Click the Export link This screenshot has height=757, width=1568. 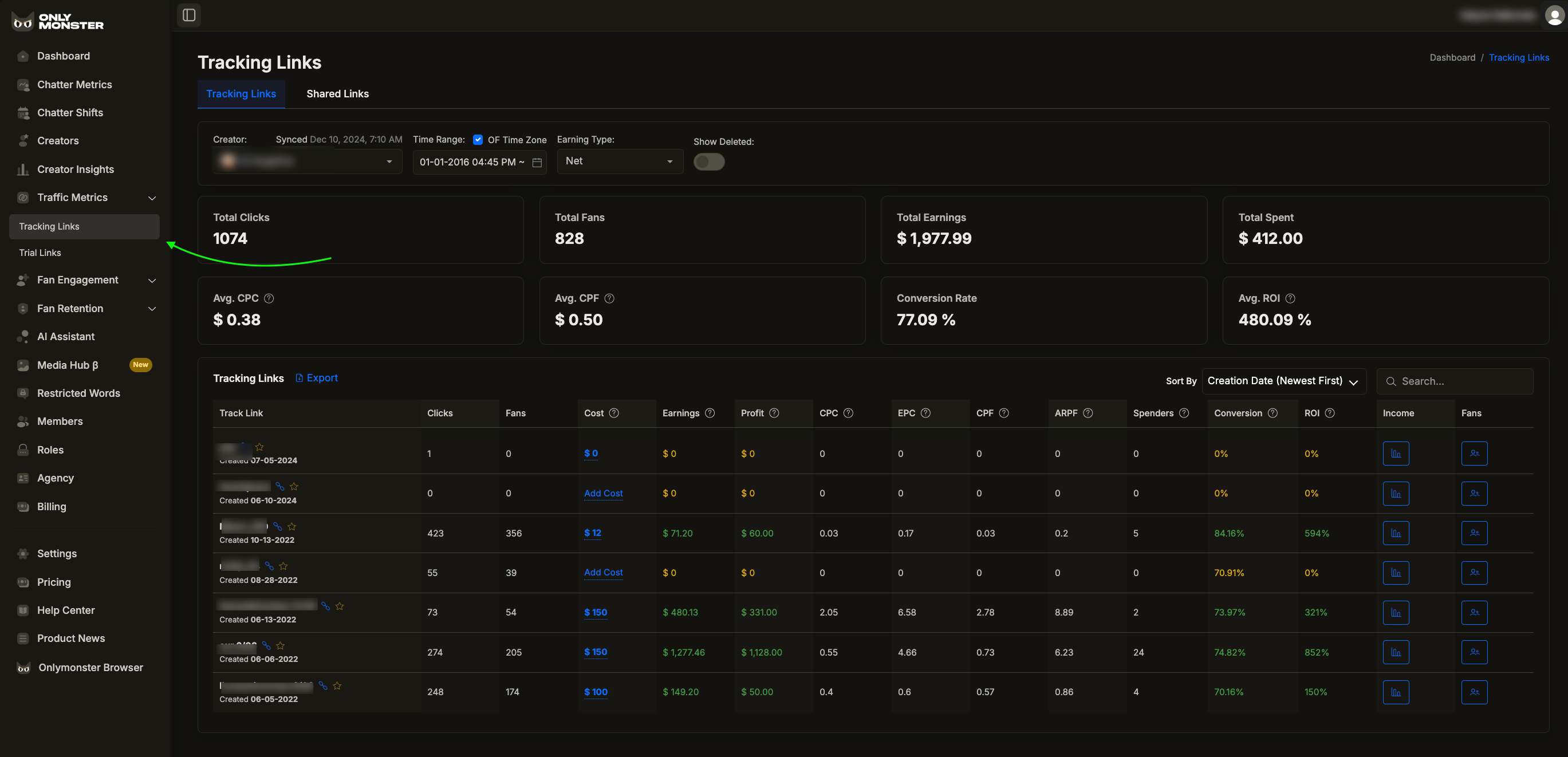point(317,378)
